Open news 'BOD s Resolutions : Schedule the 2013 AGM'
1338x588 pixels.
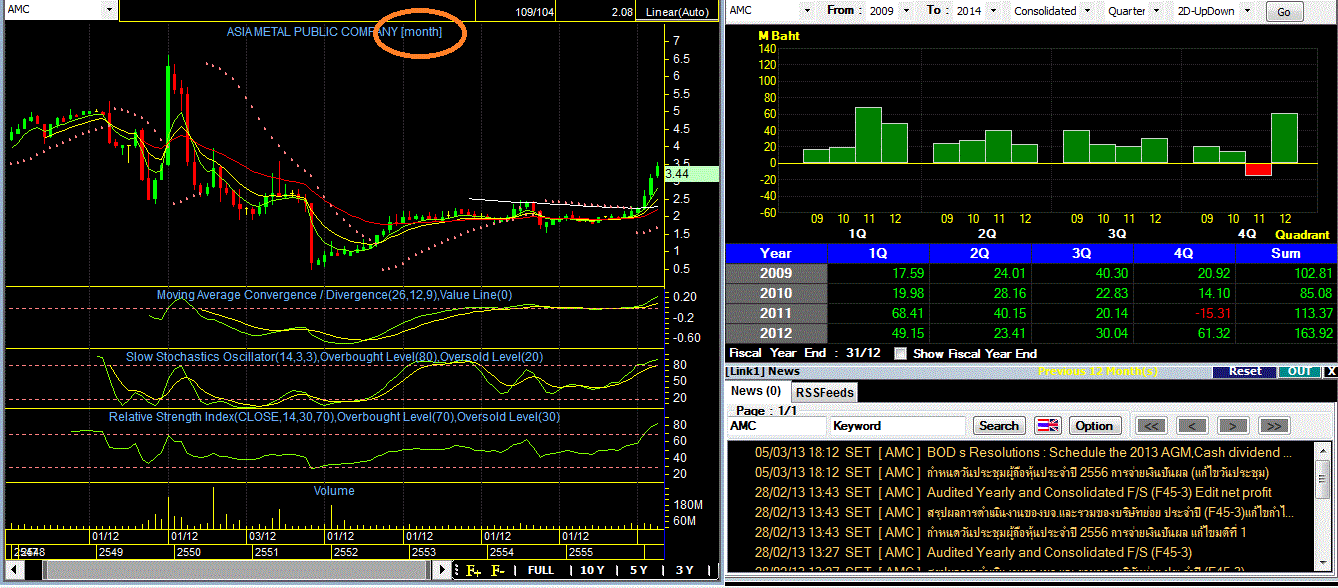click(1109, 452)
